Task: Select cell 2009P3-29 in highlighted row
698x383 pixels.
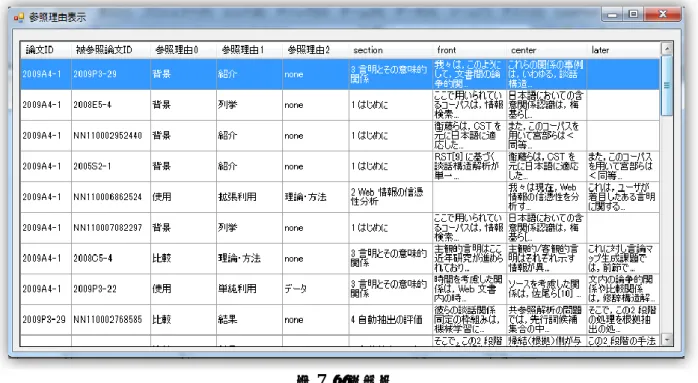Action: (x=110, y=74)
